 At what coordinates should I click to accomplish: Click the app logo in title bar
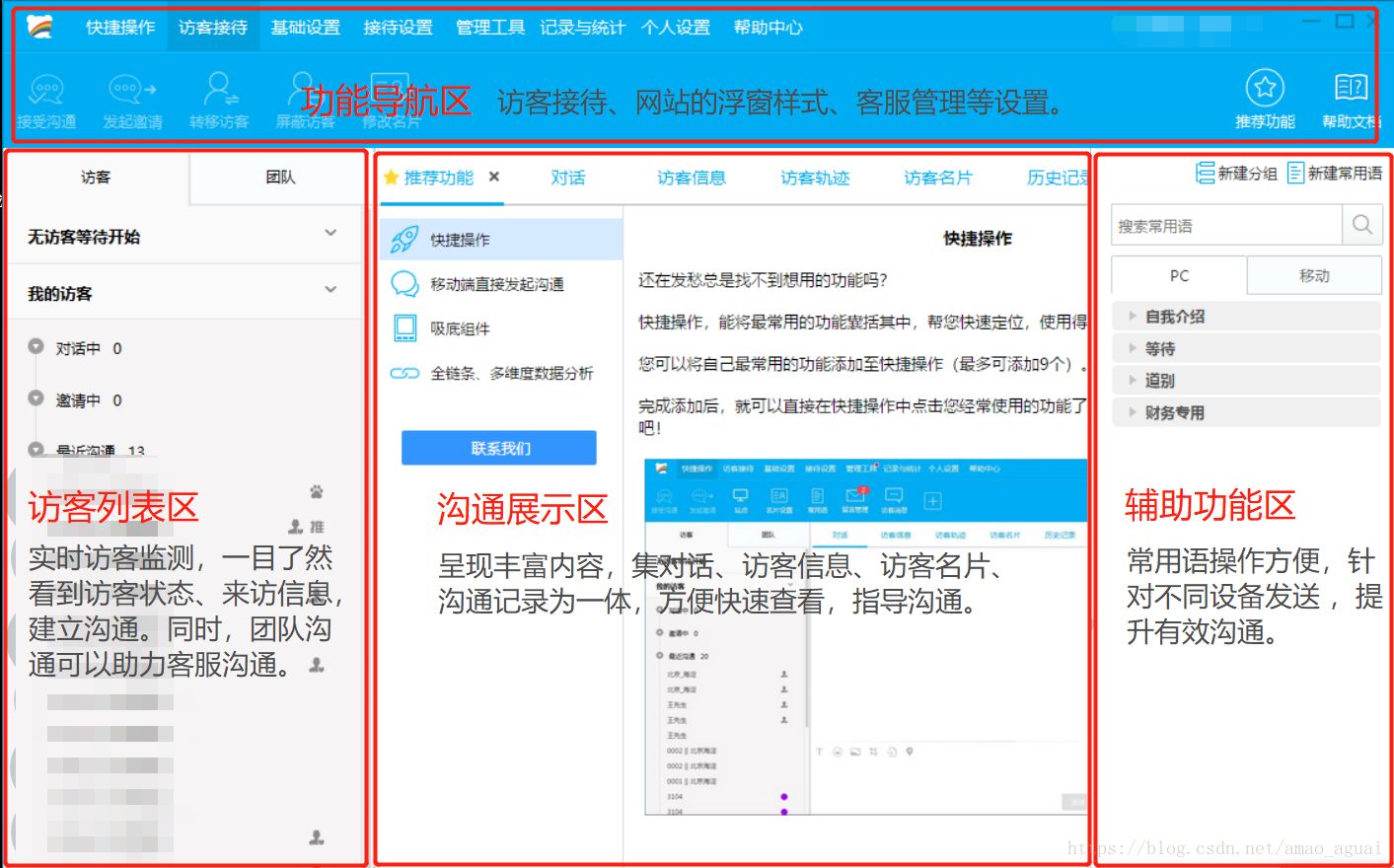39,27
